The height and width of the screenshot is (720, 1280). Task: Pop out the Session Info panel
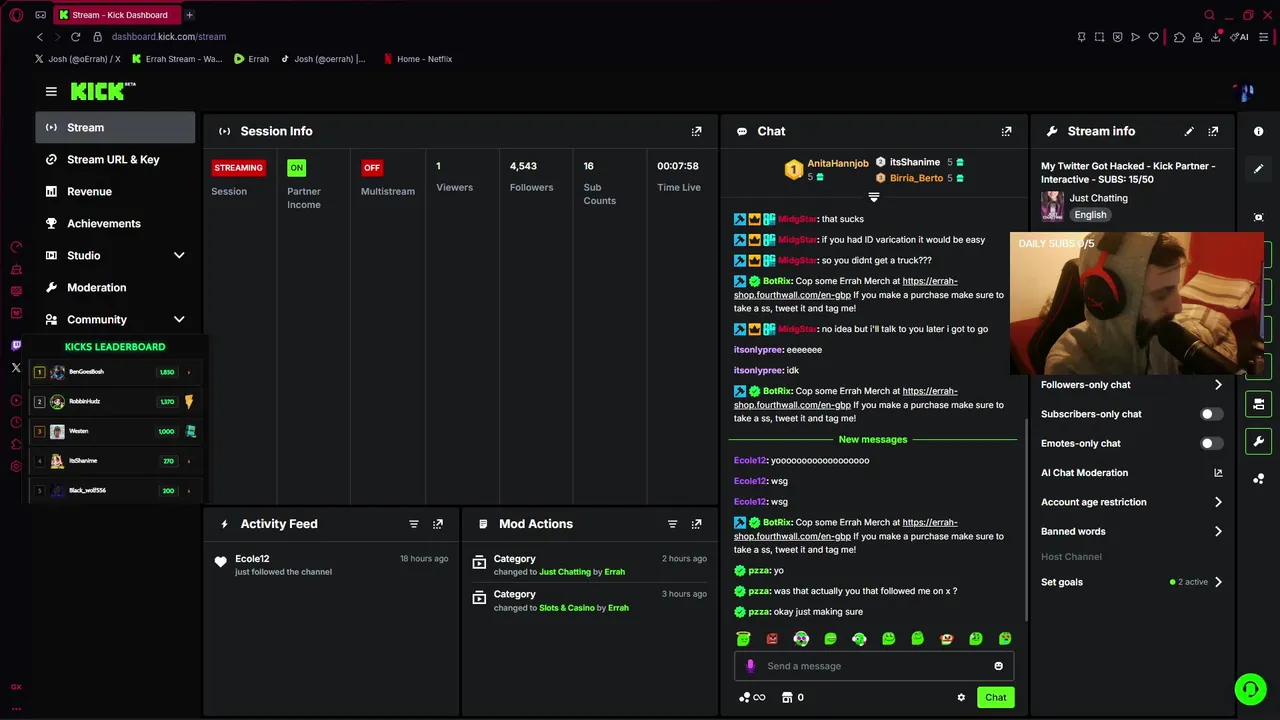coord(697,131)
